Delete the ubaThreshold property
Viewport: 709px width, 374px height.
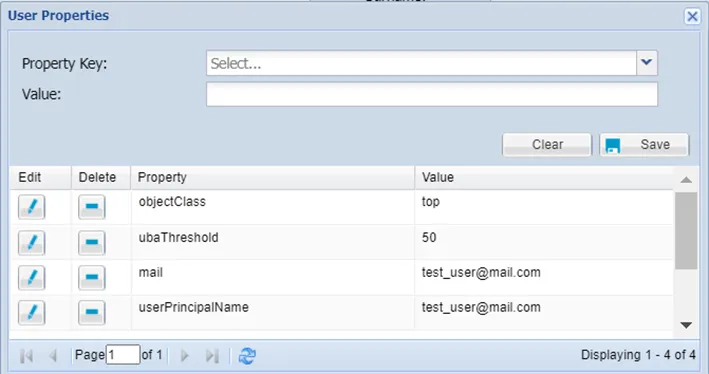(92, 243)
